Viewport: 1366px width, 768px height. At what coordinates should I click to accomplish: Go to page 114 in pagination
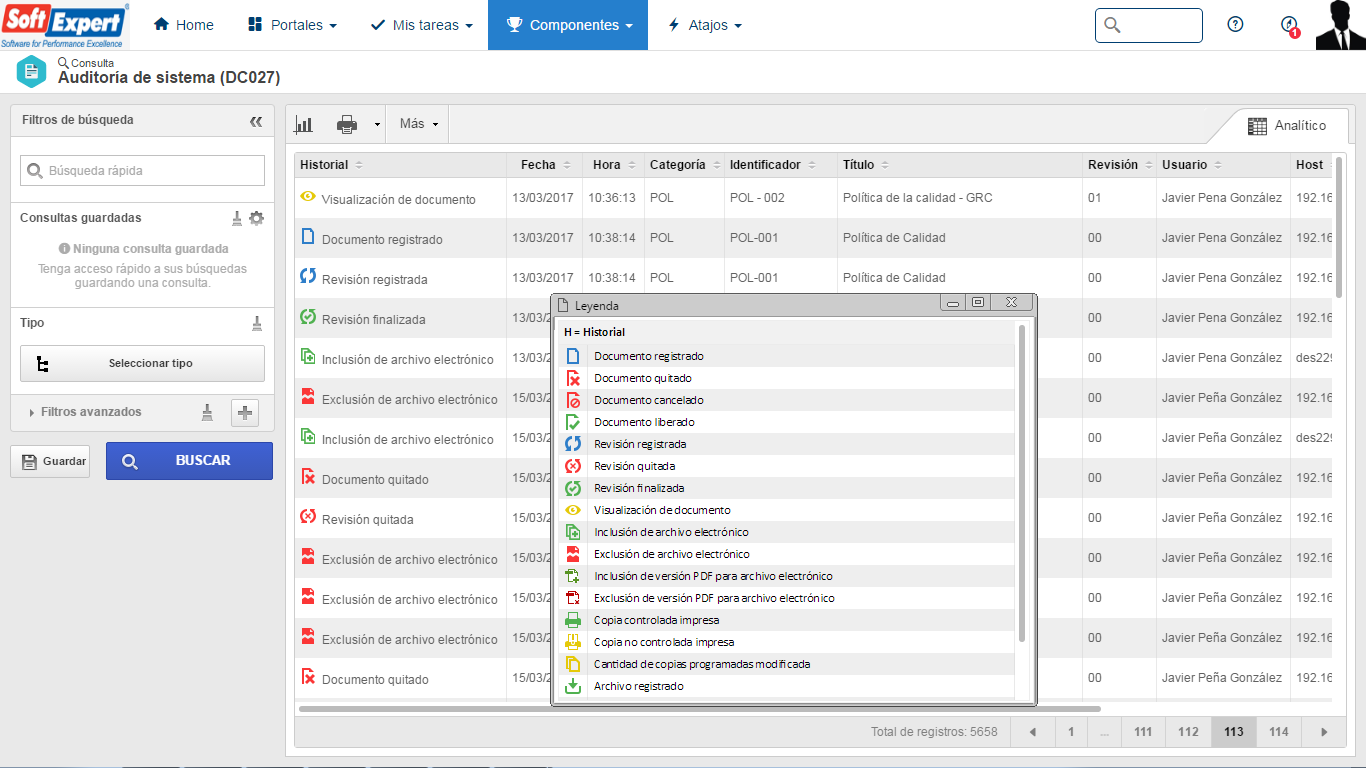(x=1278, y=732)
